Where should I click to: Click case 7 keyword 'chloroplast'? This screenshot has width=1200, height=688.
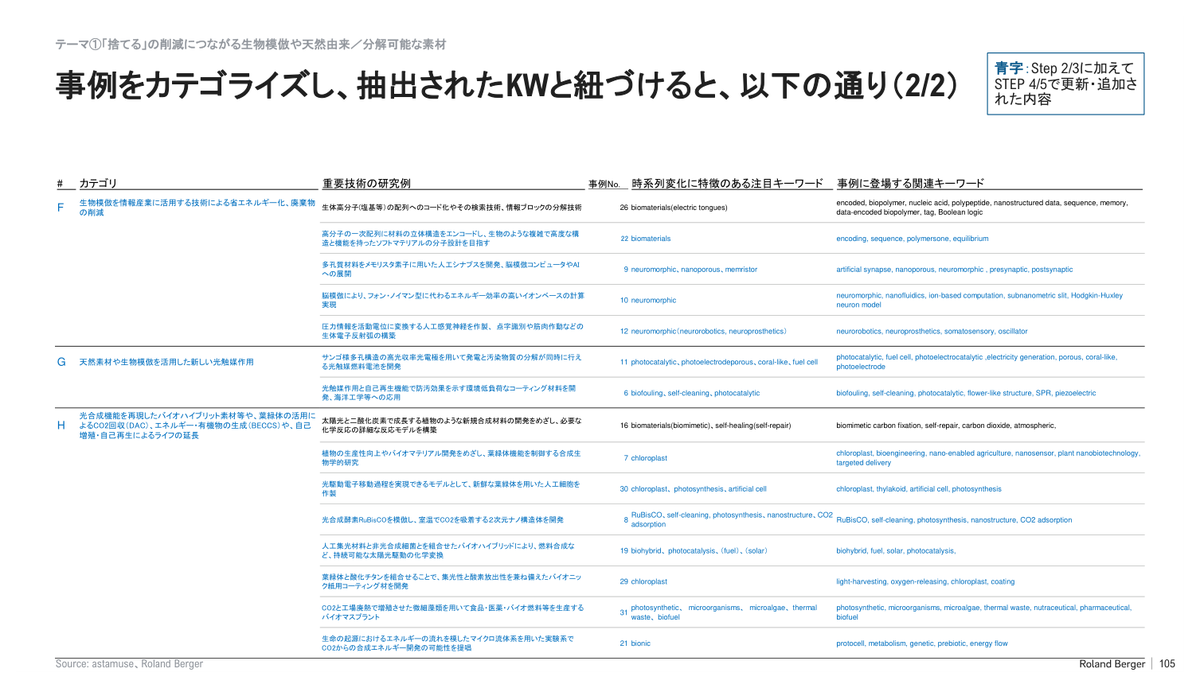(x=649, y=458)
